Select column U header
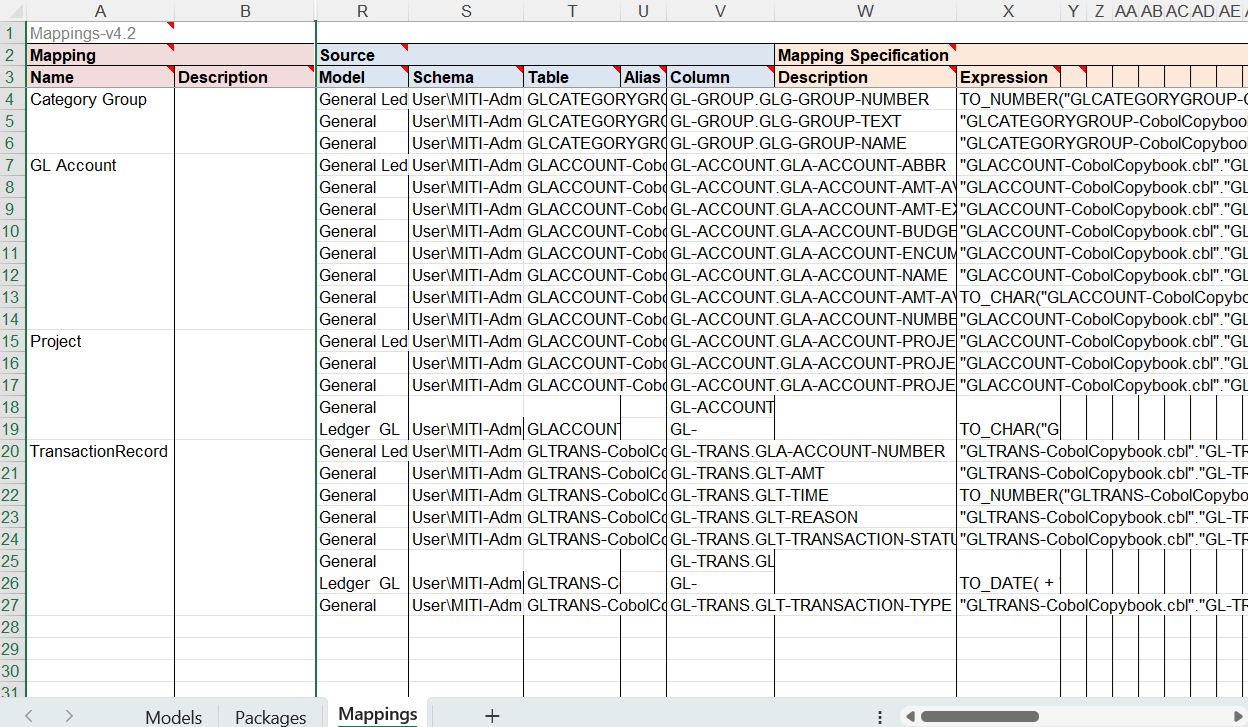This screenshot has width=1248, height=727. 643,10
